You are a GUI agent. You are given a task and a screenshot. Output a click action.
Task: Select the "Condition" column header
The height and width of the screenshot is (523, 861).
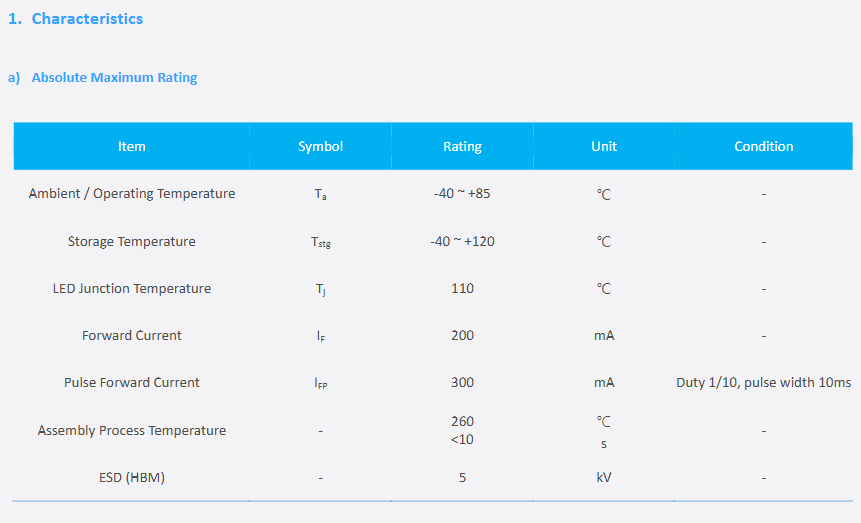(x=764, y=146)
